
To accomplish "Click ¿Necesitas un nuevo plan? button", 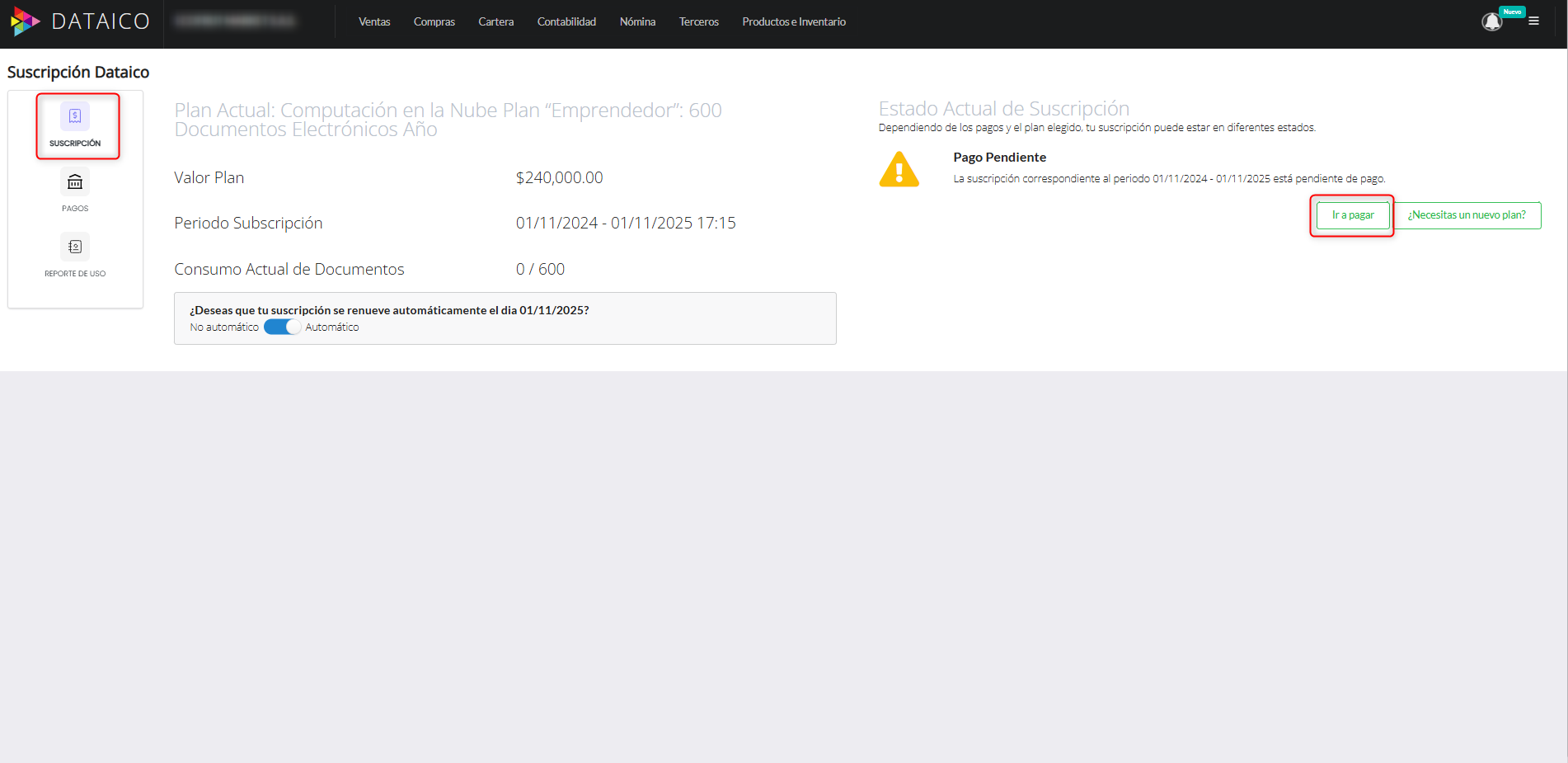I will (1466, 215).
